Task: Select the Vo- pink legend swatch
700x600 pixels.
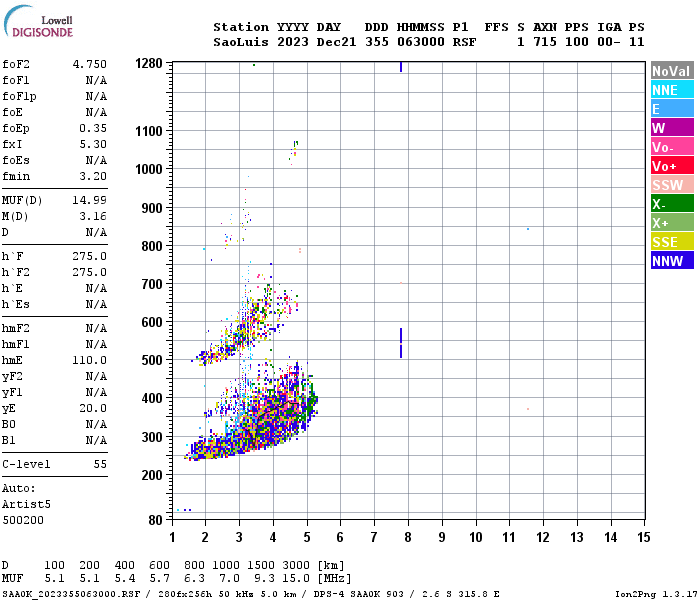Action: pyautogui.click(x=672, y=147)
